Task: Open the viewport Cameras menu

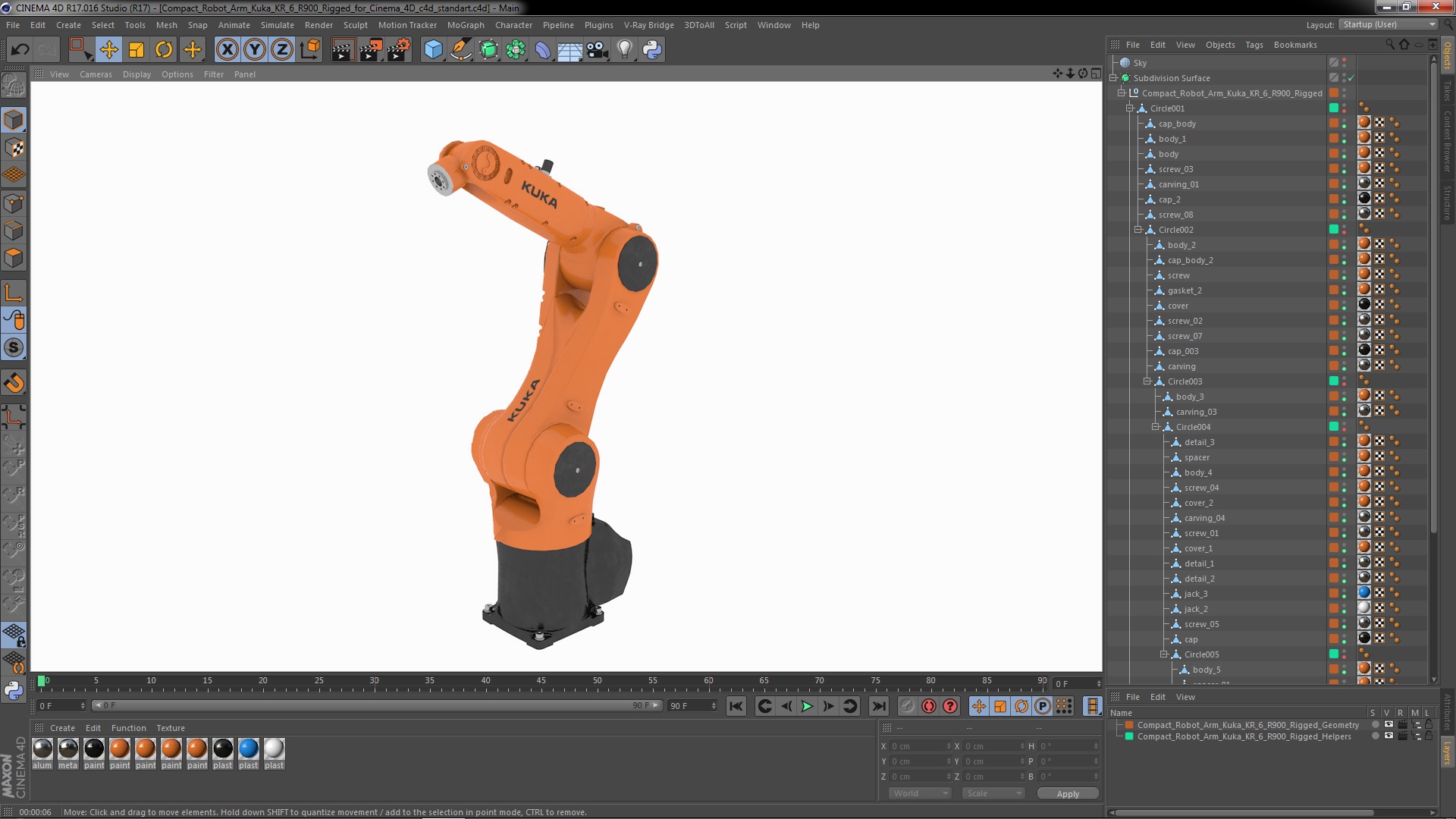Action: point(96,74)
